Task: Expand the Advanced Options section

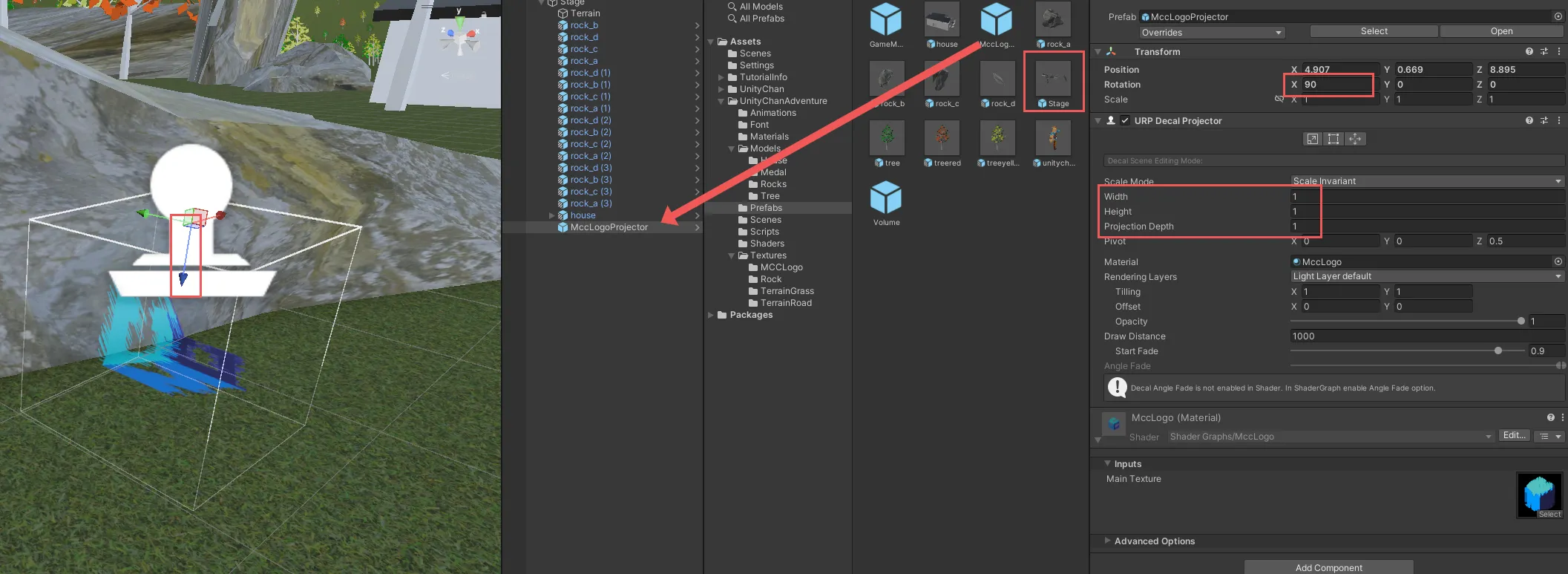Action: (x=1108, y=541)
